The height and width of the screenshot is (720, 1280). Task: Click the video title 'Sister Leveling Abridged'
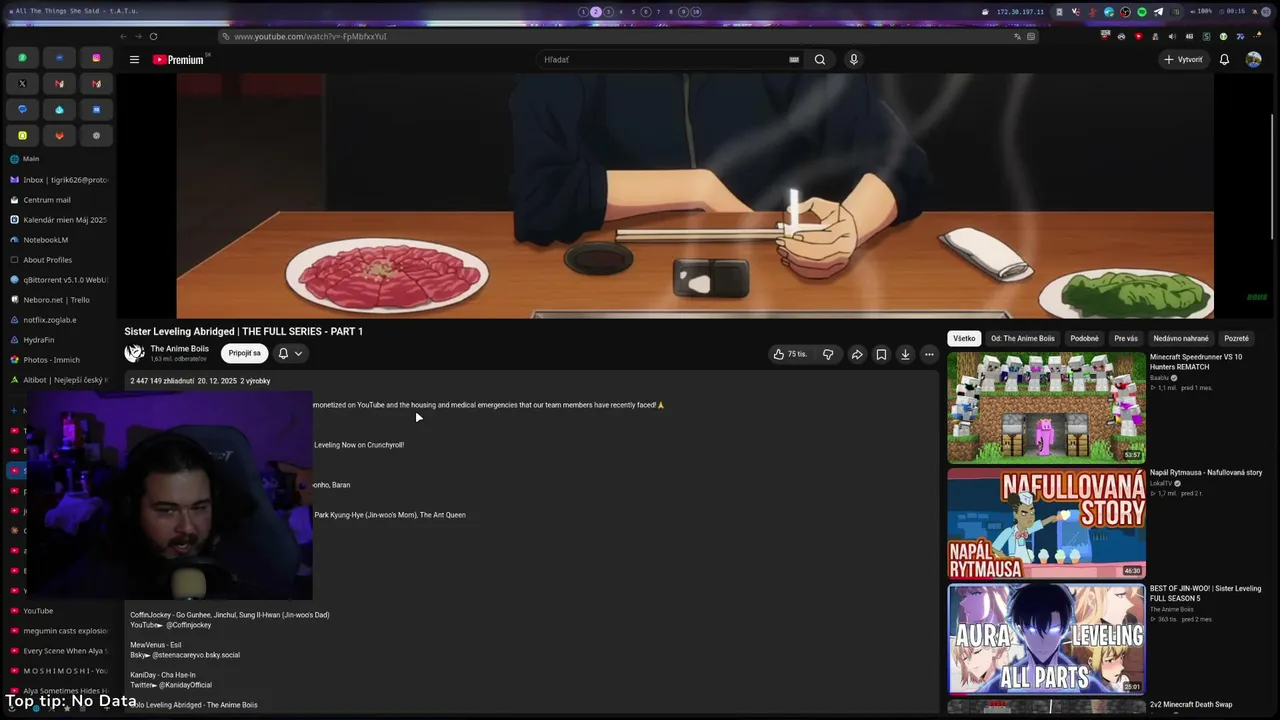point(243,332)
